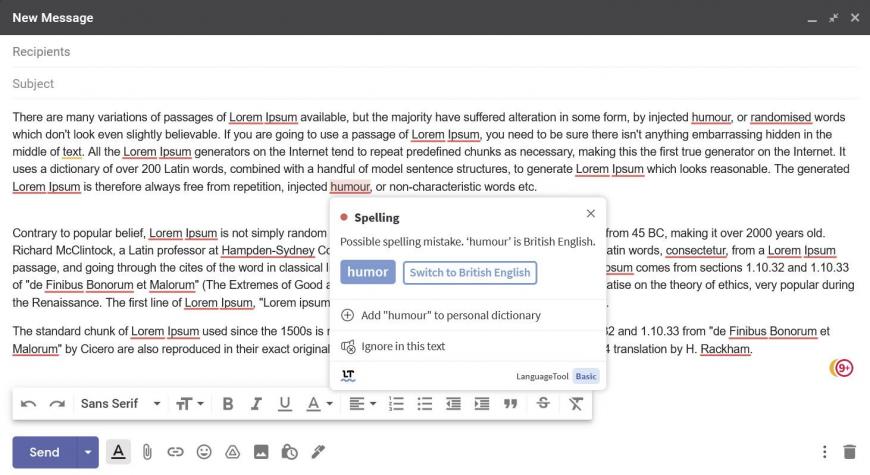Redo the last edit
Image resolution: width=870 pixels, height=475 pixels.
(57, 404)
